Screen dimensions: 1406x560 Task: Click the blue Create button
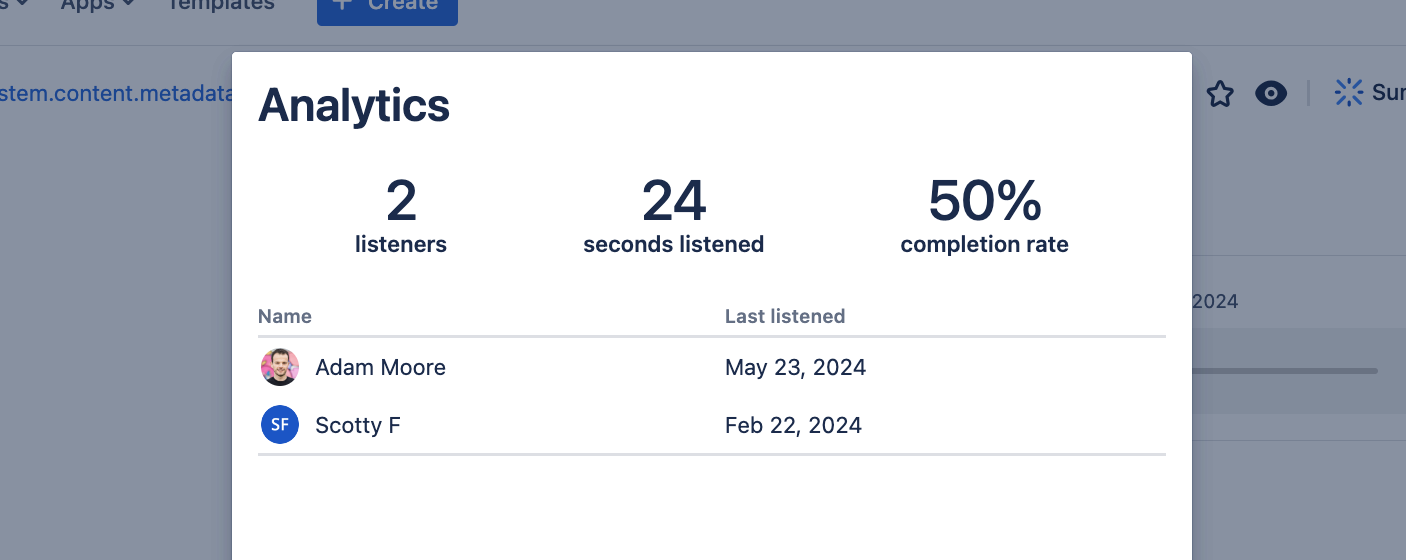click(387, 8)
